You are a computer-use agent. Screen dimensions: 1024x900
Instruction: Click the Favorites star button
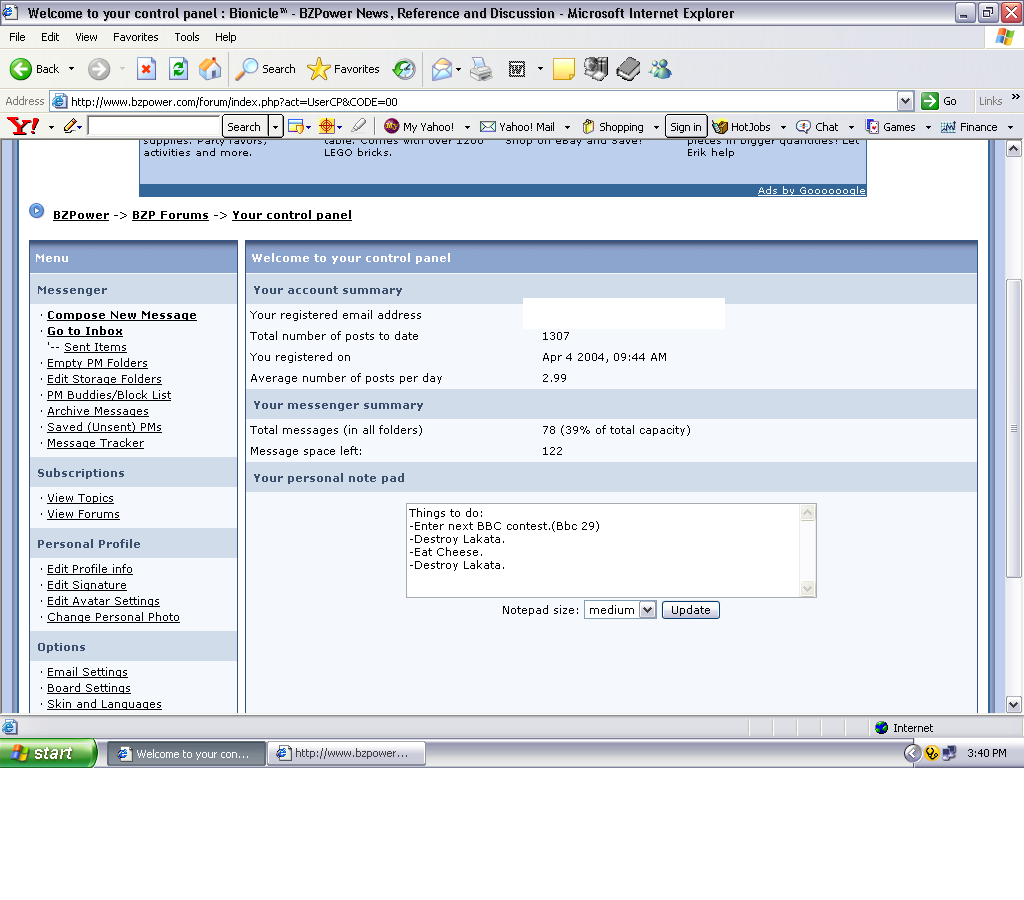(344, 69)
